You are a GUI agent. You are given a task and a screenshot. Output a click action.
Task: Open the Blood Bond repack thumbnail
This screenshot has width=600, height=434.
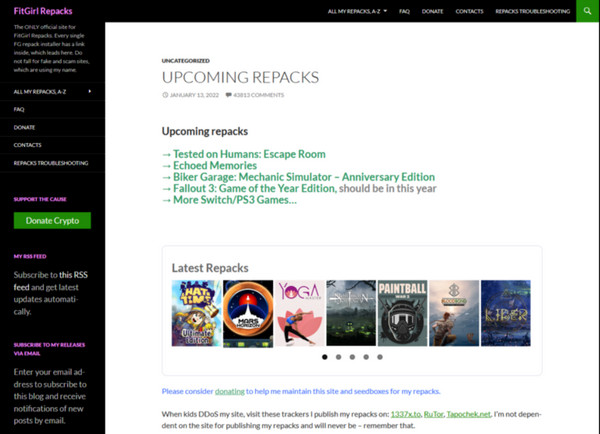454,313
